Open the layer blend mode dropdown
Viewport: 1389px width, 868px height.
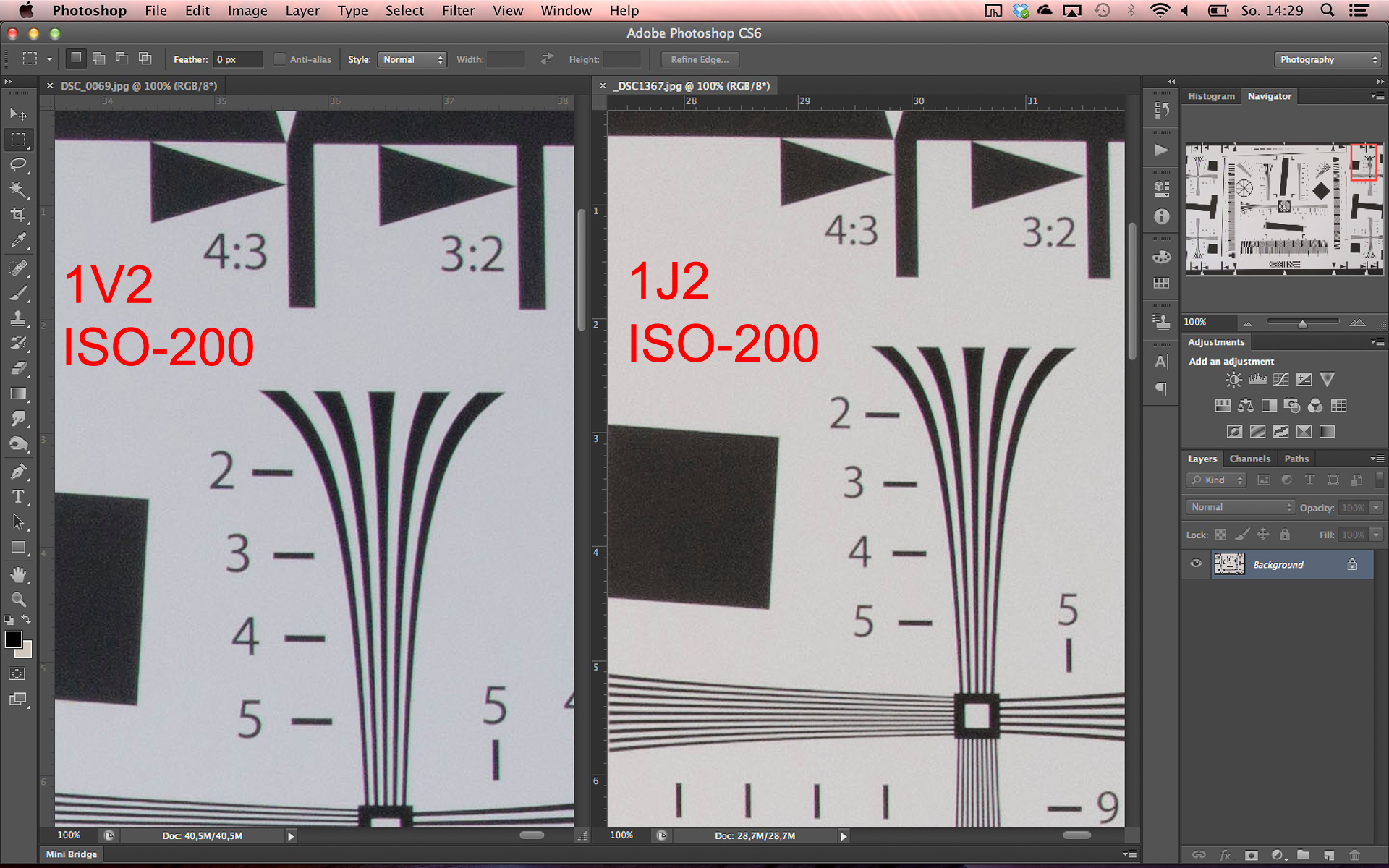click(1240, 507)
